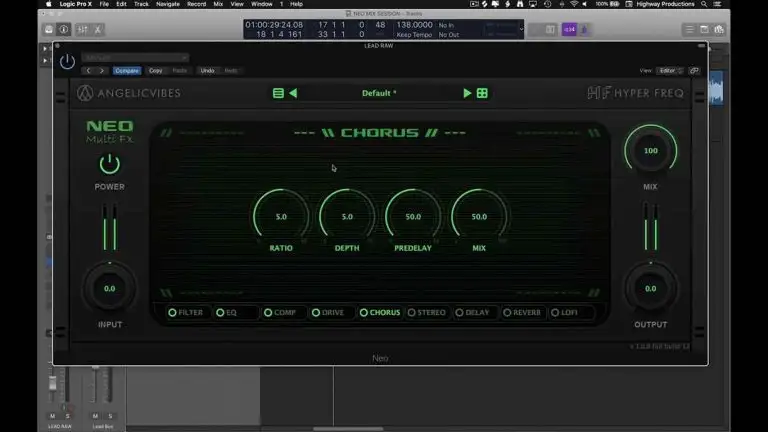Screen dimensions: 768x432
Task: Open the plugin settings preset dropdown
Action: click(x=135, y=58)
